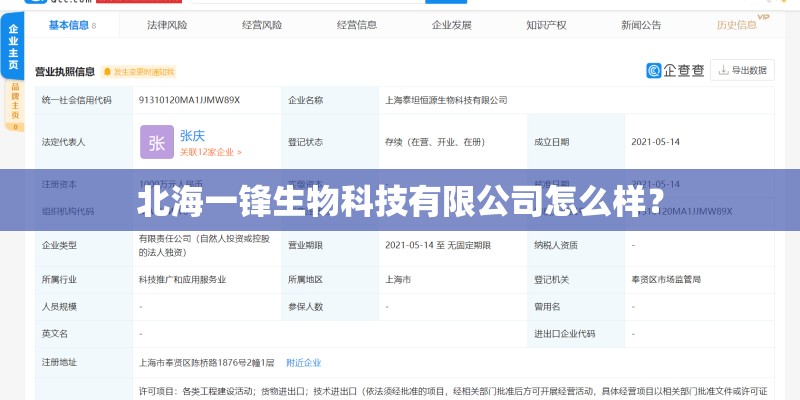Click the 曾用名 label
The width and height of the screenshot is (800, 400).
click(x=547, y=307)
